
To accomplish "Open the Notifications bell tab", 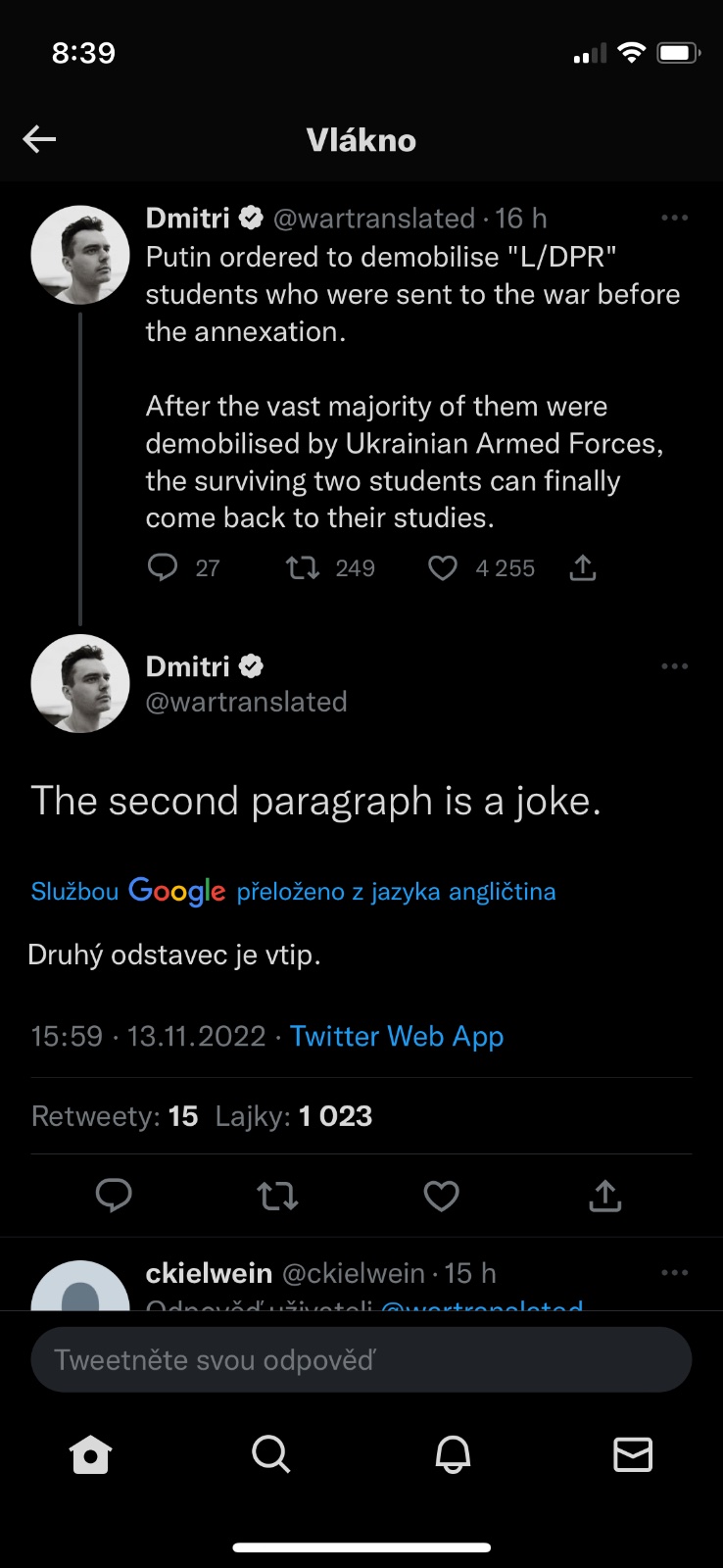I will point(453,1454).
